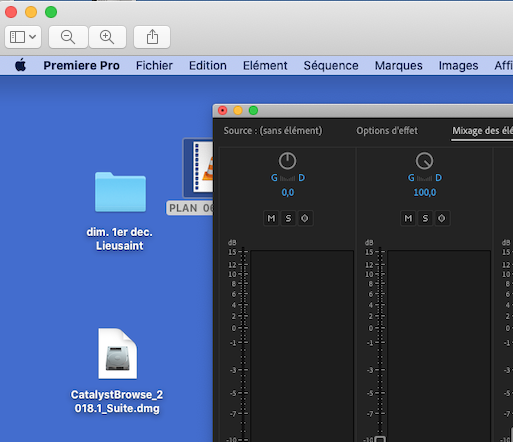The width and height of the screenshot is (513, 442).
Task: Open the sidebar view dropdown in Preview
Action: (23, 37)
